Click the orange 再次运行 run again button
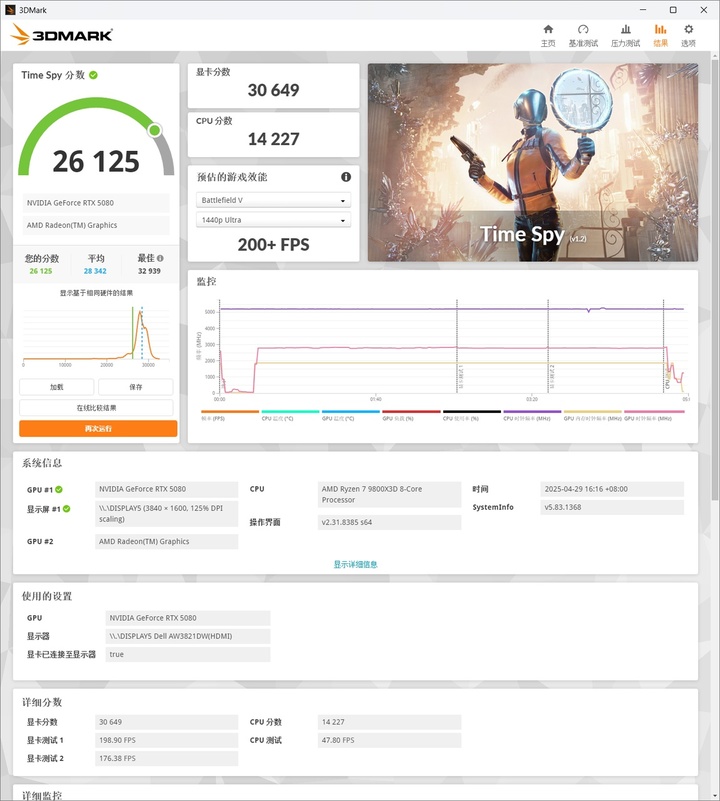 98,429
